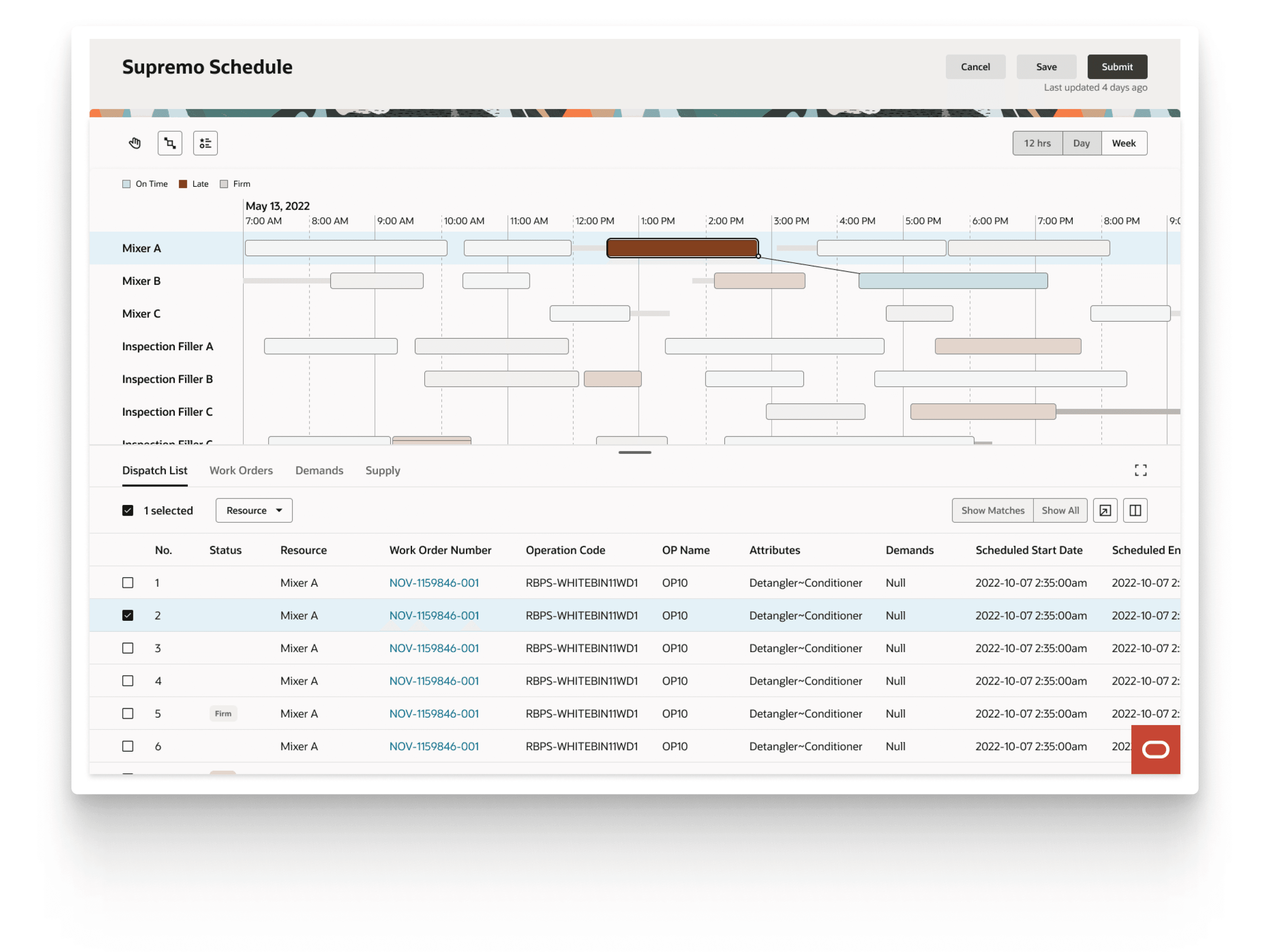Click the panel splitter handle above Dispatch List
Image resolution: width=1270 pixels, height=952 pixels.
pos(635,453)
